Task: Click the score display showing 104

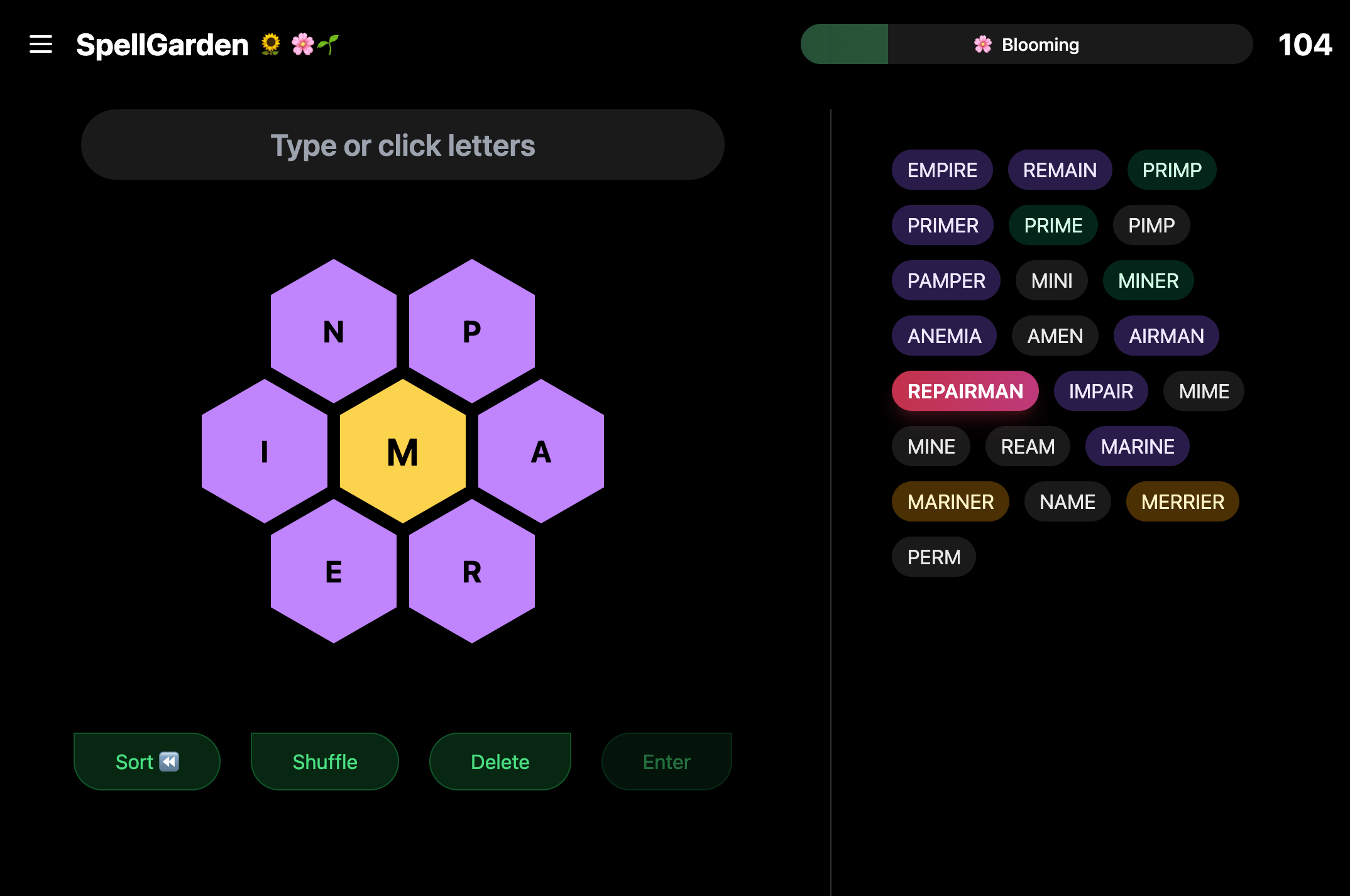Action: tap(1306, 44)
